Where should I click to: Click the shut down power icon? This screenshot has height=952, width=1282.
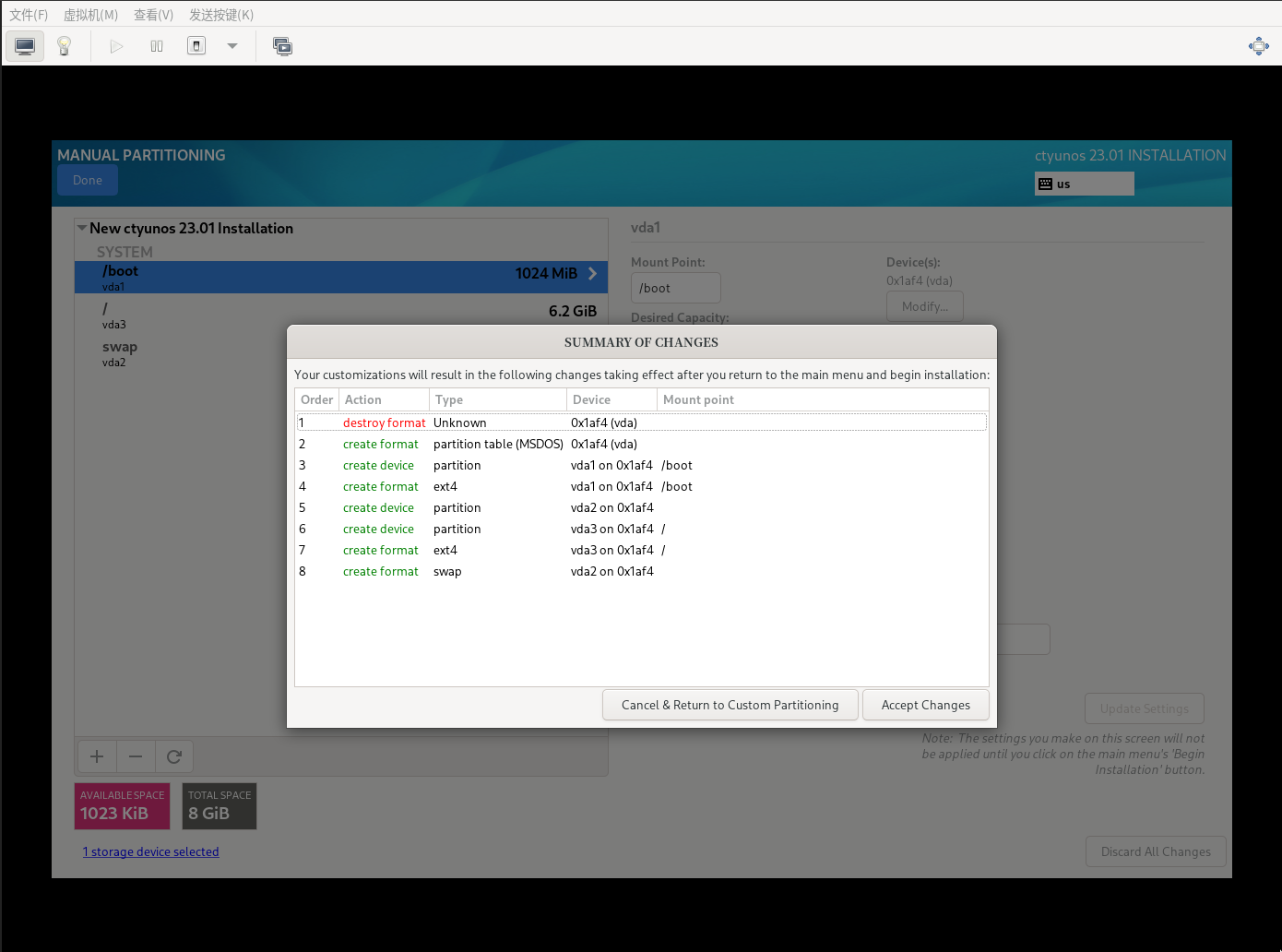pos(196,46)
